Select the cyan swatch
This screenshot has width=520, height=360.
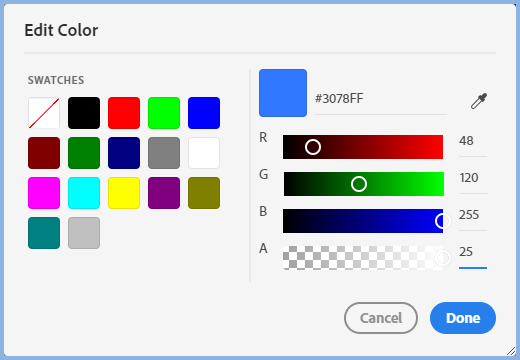coord(84,193)
